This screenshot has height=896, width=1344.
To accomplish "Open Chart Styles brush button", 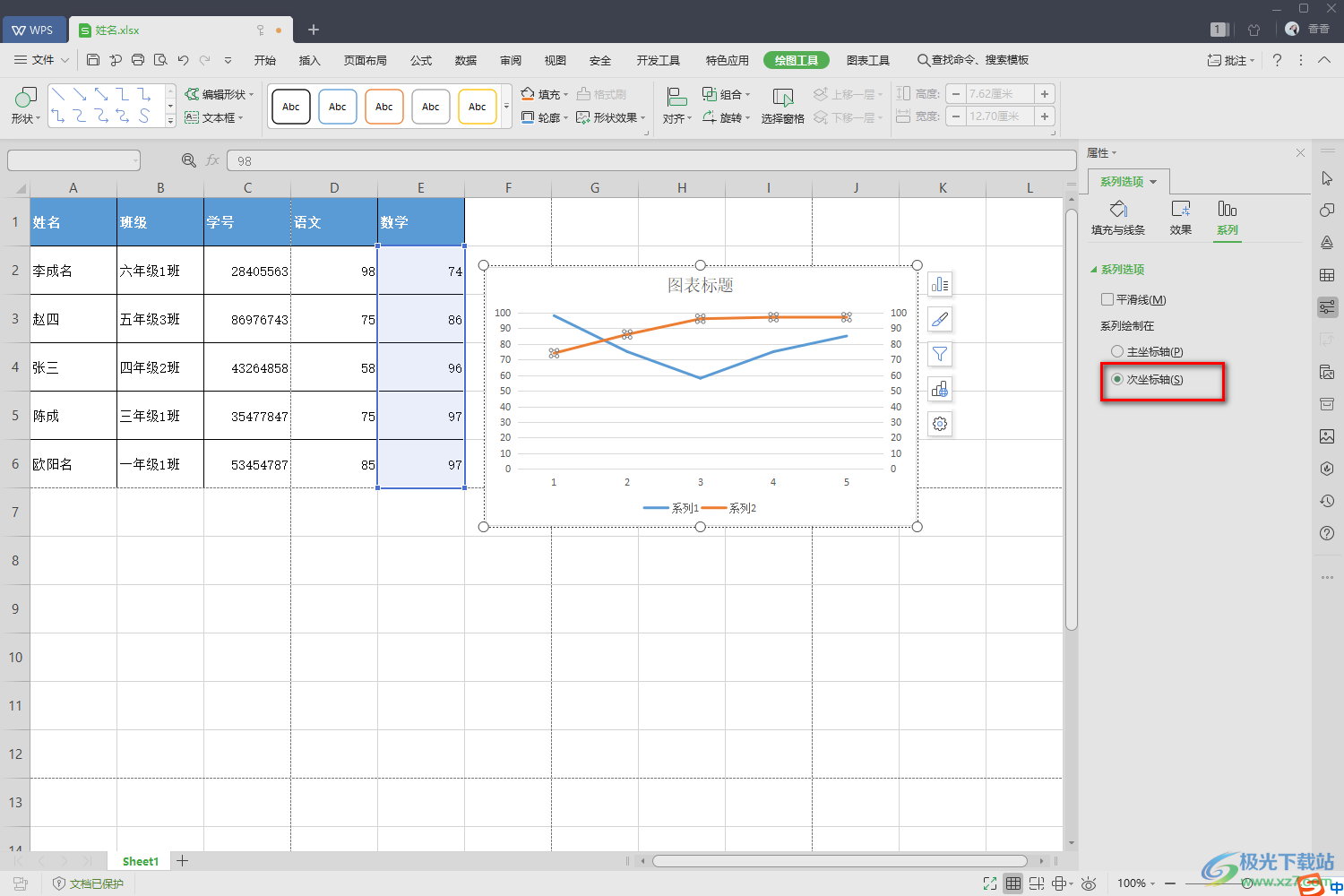I will pyautogui.click(x=940, y=319).
